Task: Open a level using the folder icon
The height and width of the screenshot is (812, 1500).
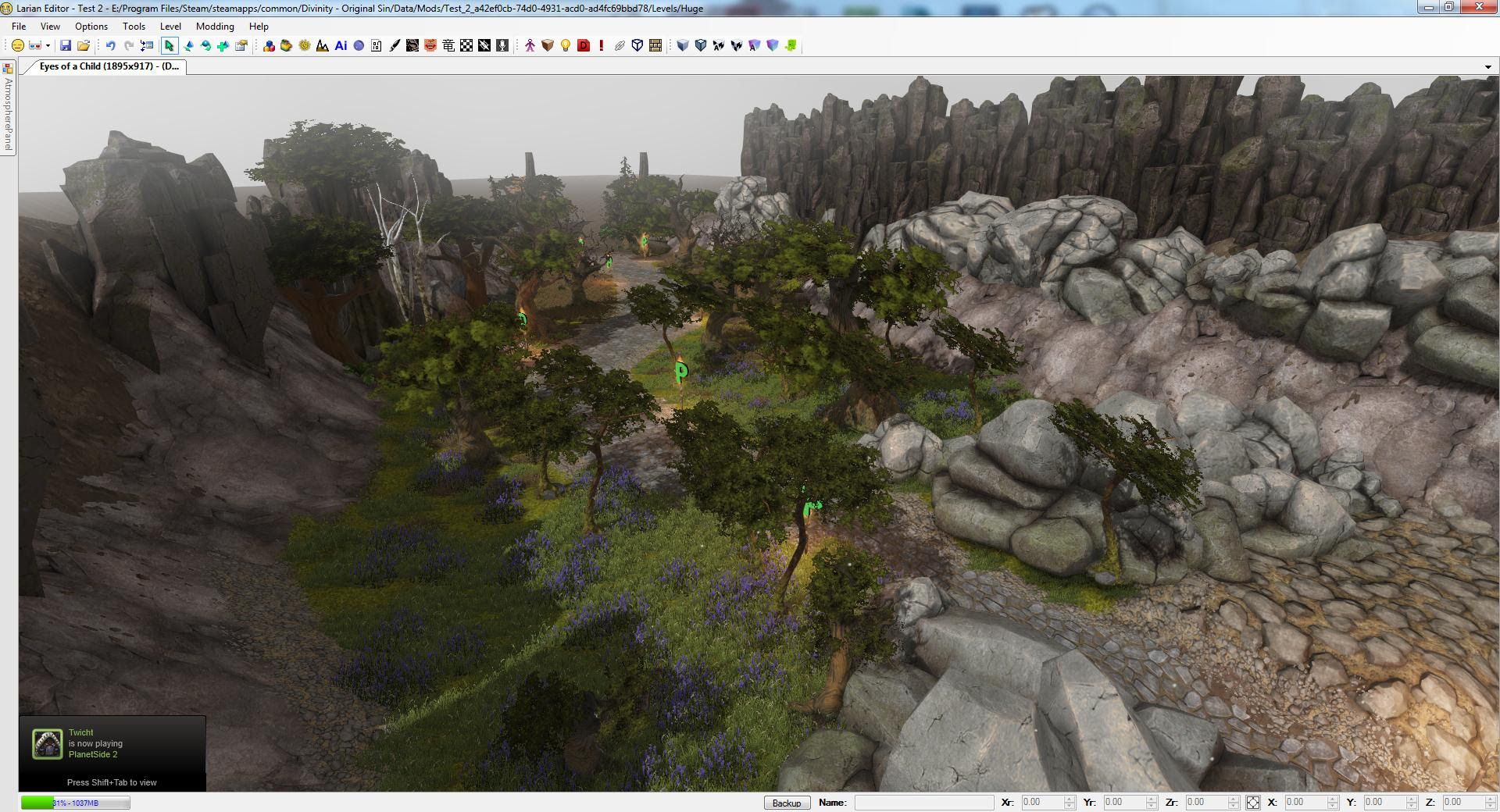Action: [x=84, y=46]
